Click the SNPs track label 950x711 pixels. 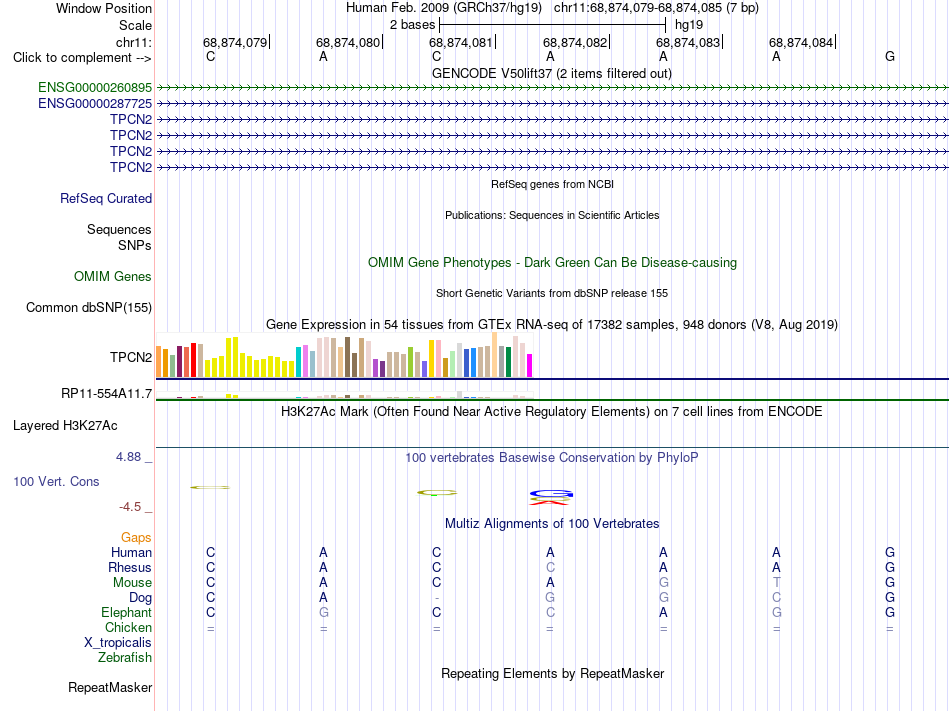pos(135,245)
